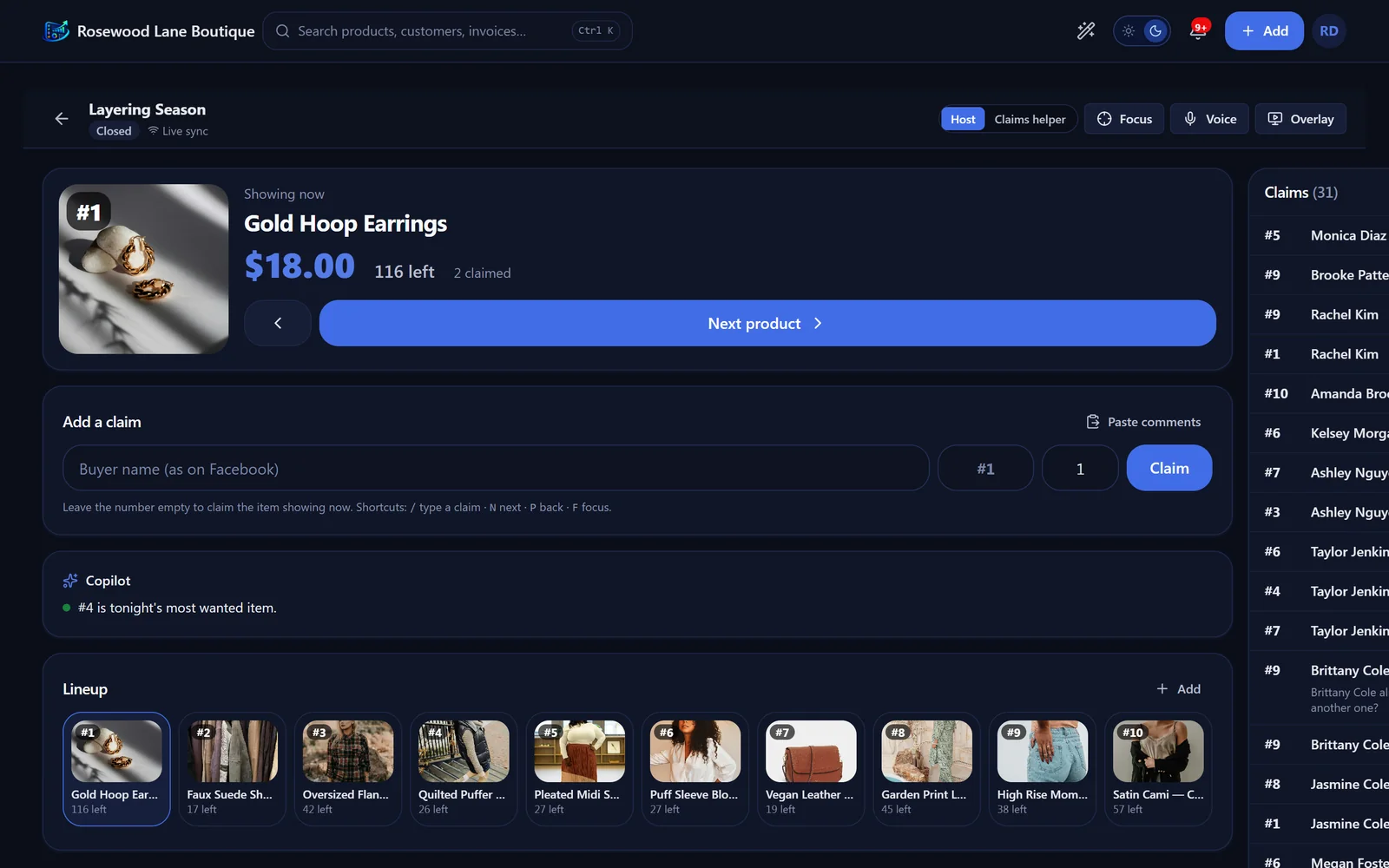Click the Closed status badge
The width and height of the screenshot is (1389, 868).
pyautogui.click(x=114, y=131)
